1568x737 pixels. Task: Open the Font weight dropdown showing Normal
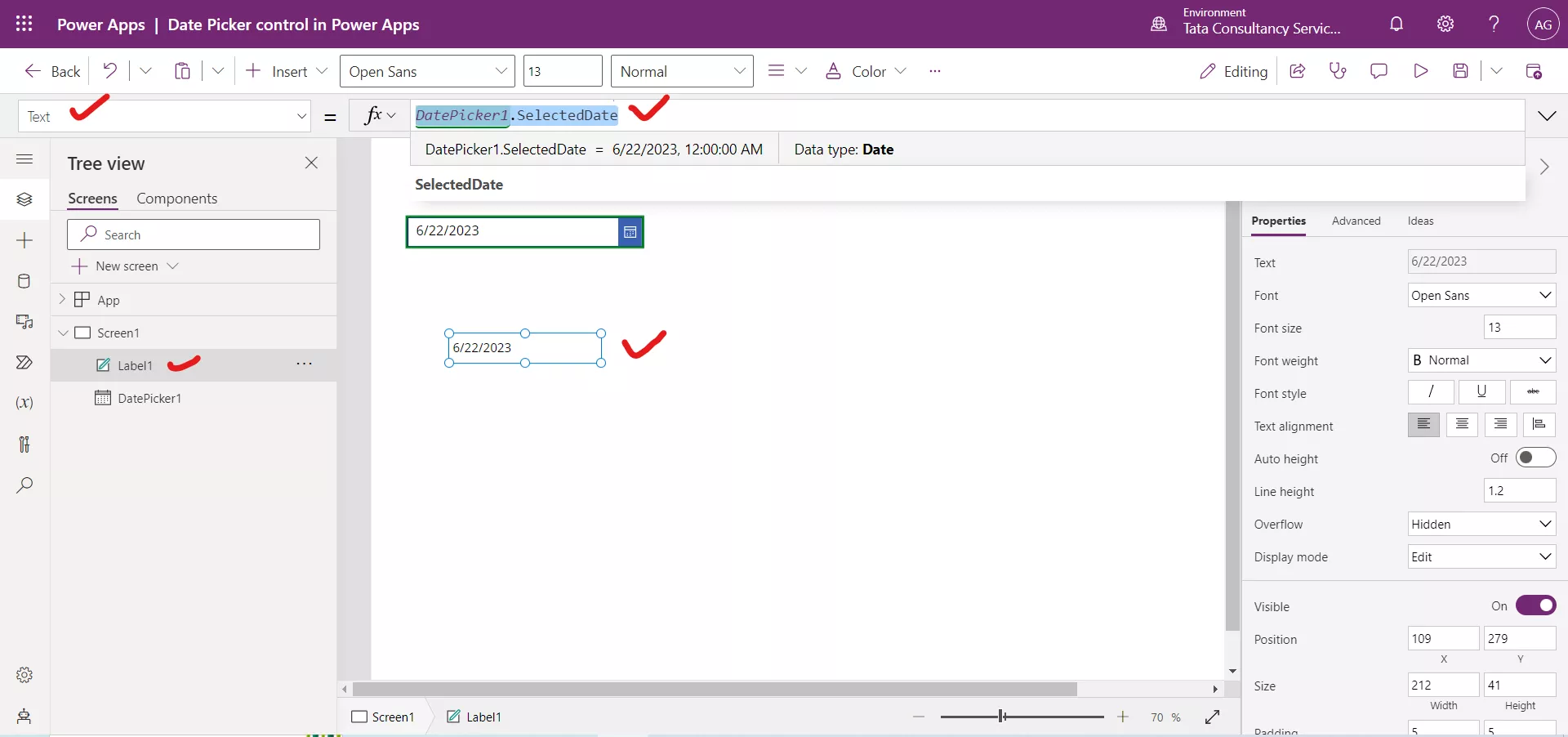tap(1481, 360)
